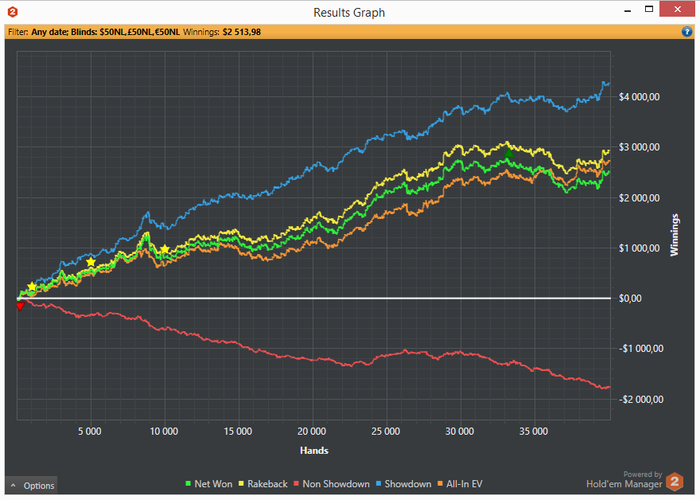This screenshot has width=700, height=500.
Task: Click the green Net Won color swatch
Action: 188,484
